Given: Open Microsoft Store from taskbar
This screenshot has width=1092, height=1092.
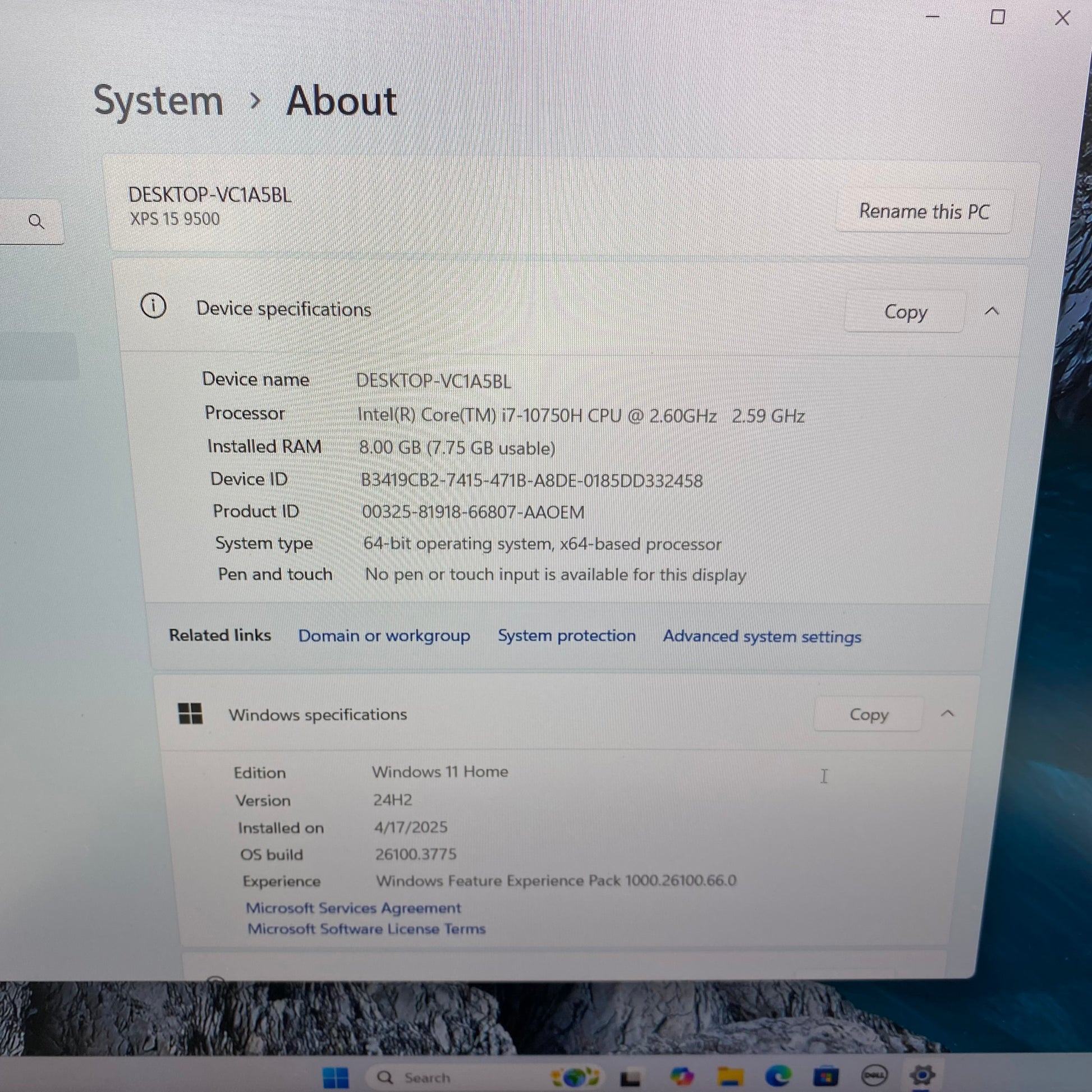Looking at the screenshot, I should (826, 1075).
